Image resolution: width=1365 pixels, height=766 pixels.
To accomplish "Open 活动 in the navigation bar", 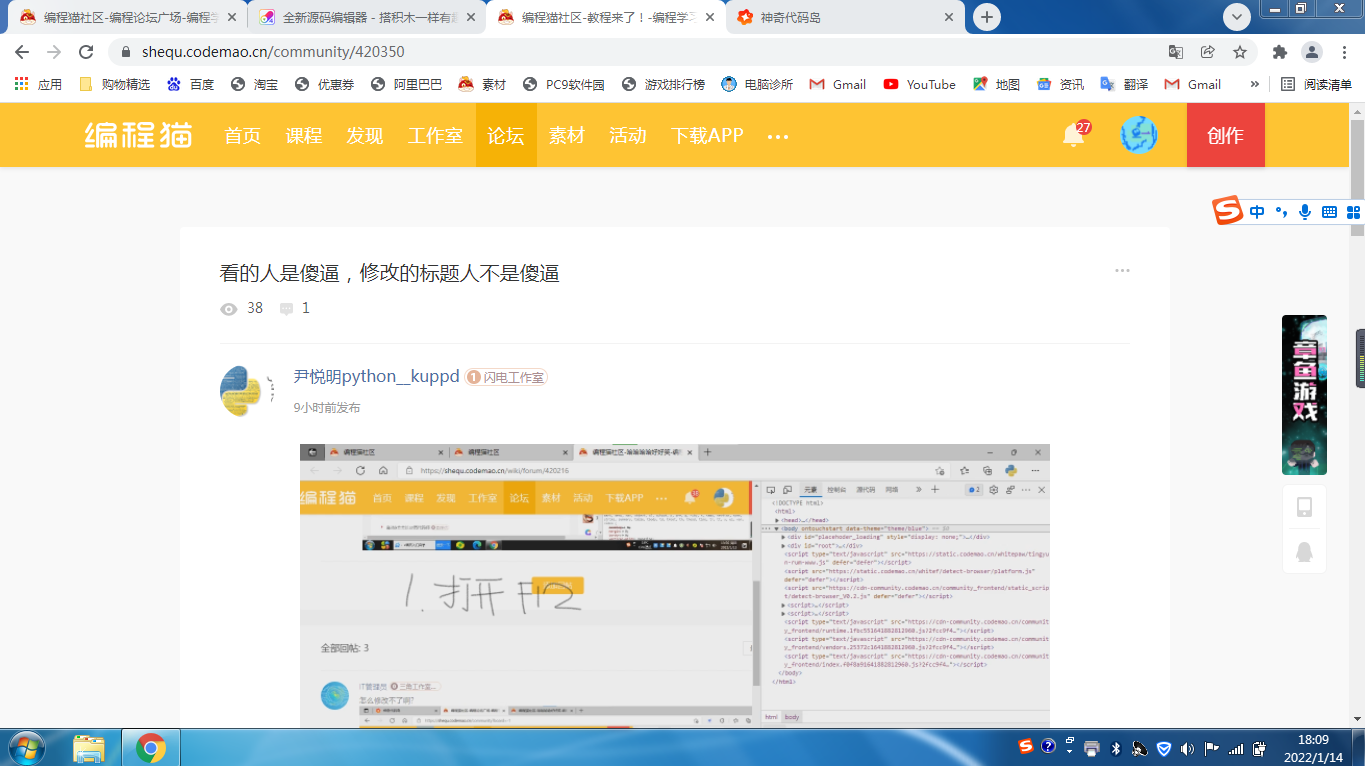I will click(628, 135).
